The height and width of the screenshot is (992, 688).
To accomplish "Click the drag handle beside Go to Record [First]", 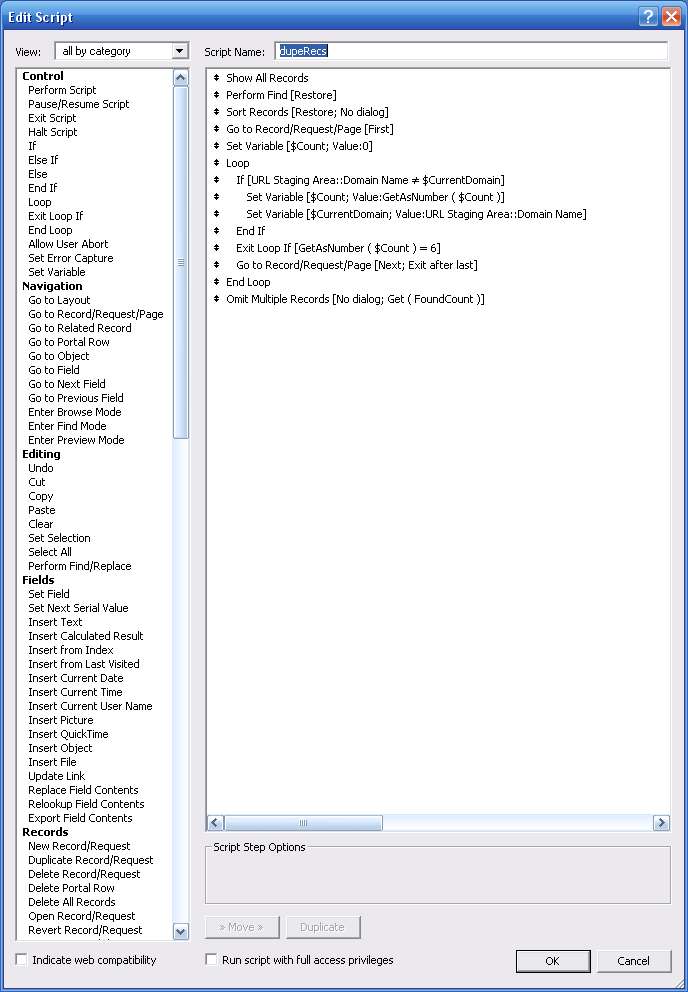I will (216, 129).
